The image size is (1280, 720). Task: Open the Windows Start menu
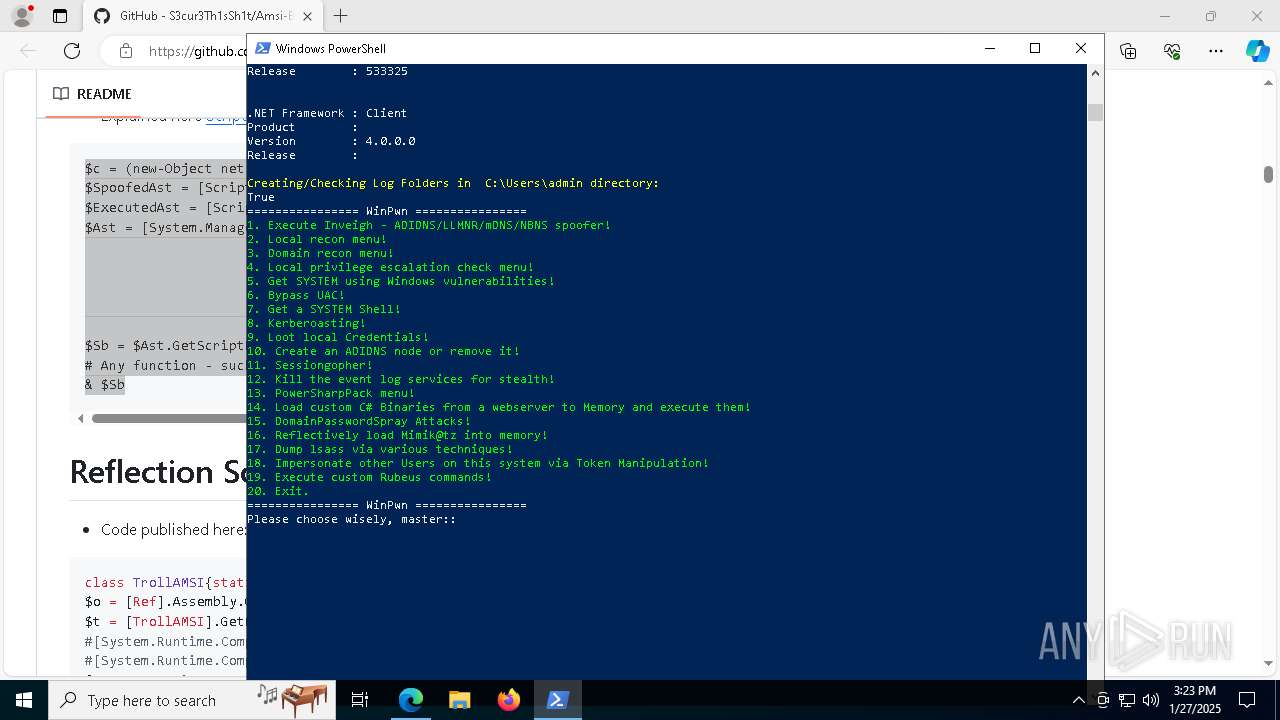coord(24,700)
